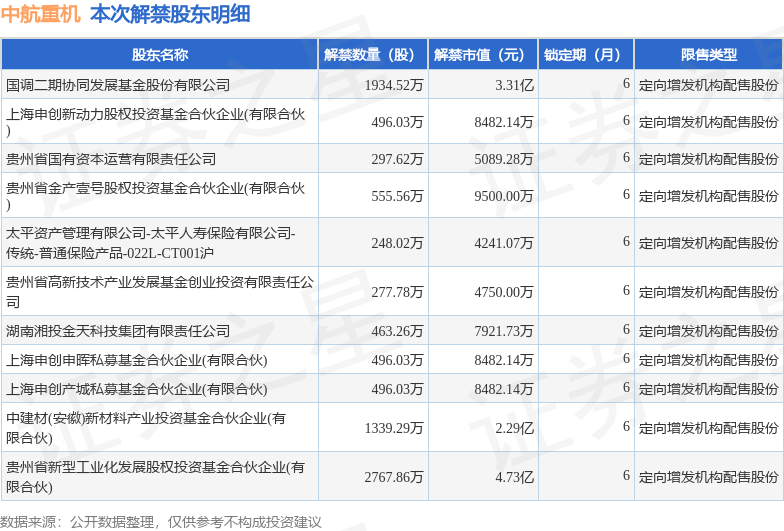Click 8482.14万 in 上海申创新动力 row
784x531 pixels.
504,122
